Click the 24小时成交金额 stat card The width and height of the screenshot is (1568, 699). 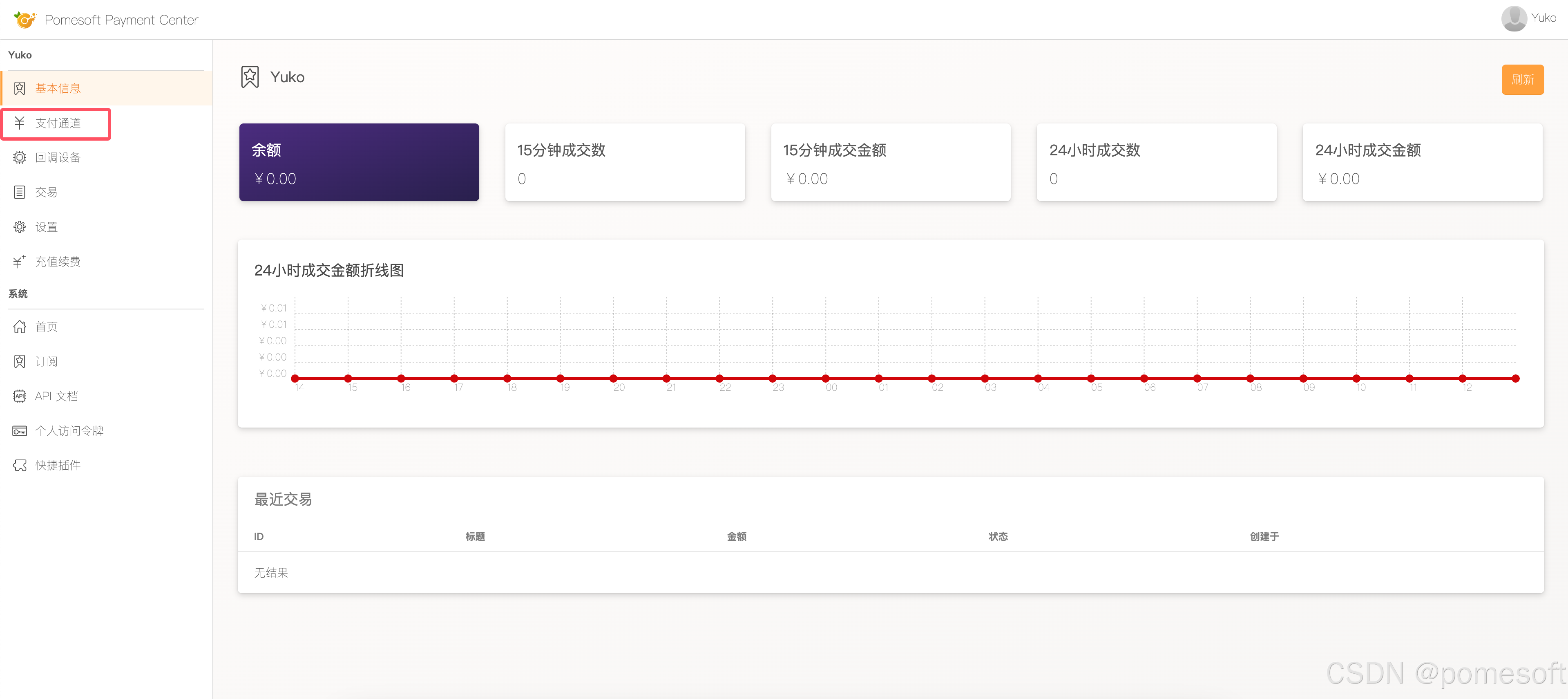[1422, 163]
